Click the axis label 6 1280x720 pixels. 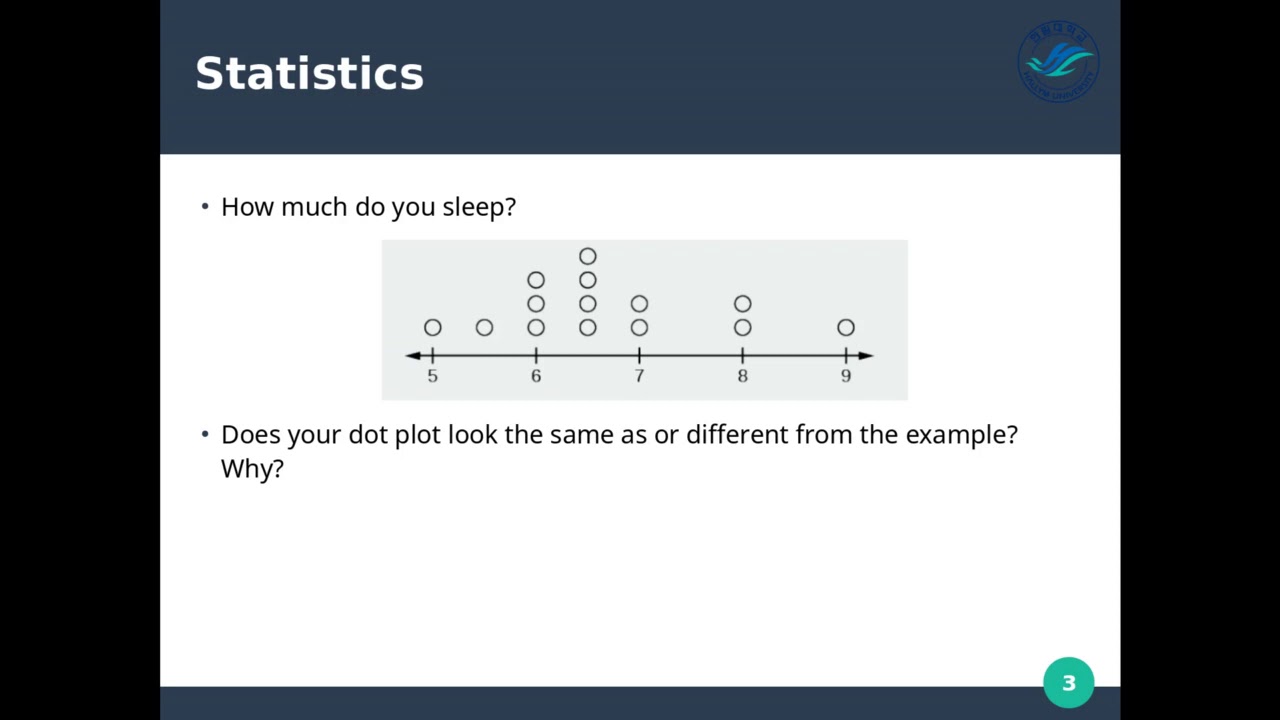coord(536,376)
